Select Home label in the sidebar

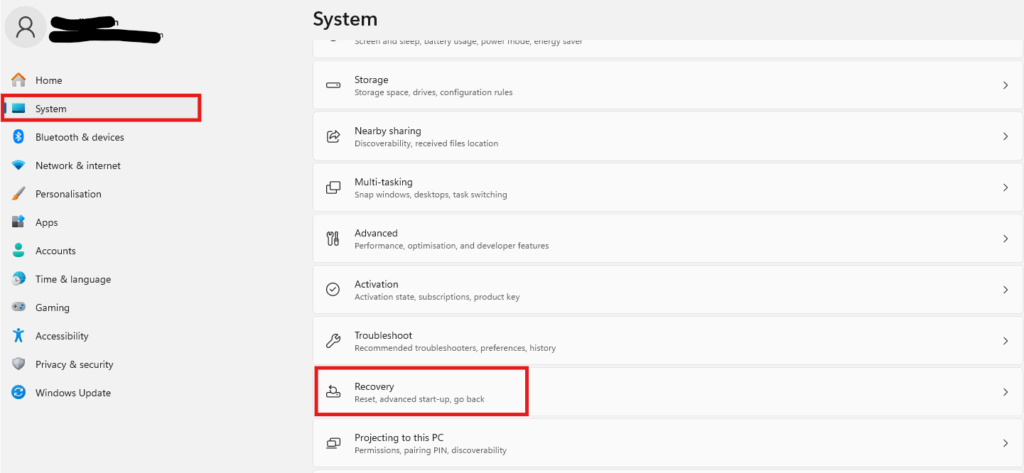coord(49,80)
